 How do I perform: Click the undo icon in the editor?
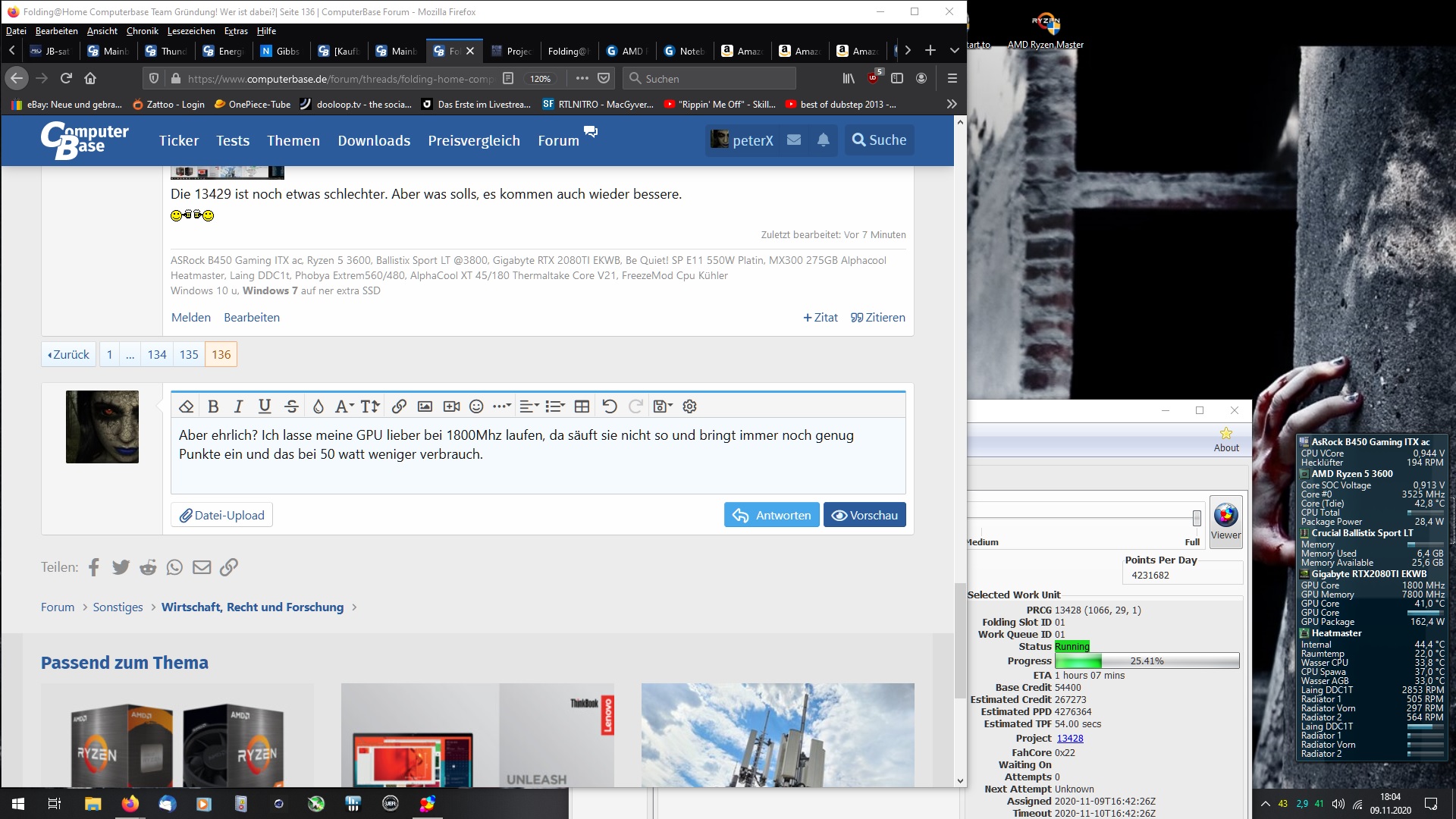tap(609, 406)
